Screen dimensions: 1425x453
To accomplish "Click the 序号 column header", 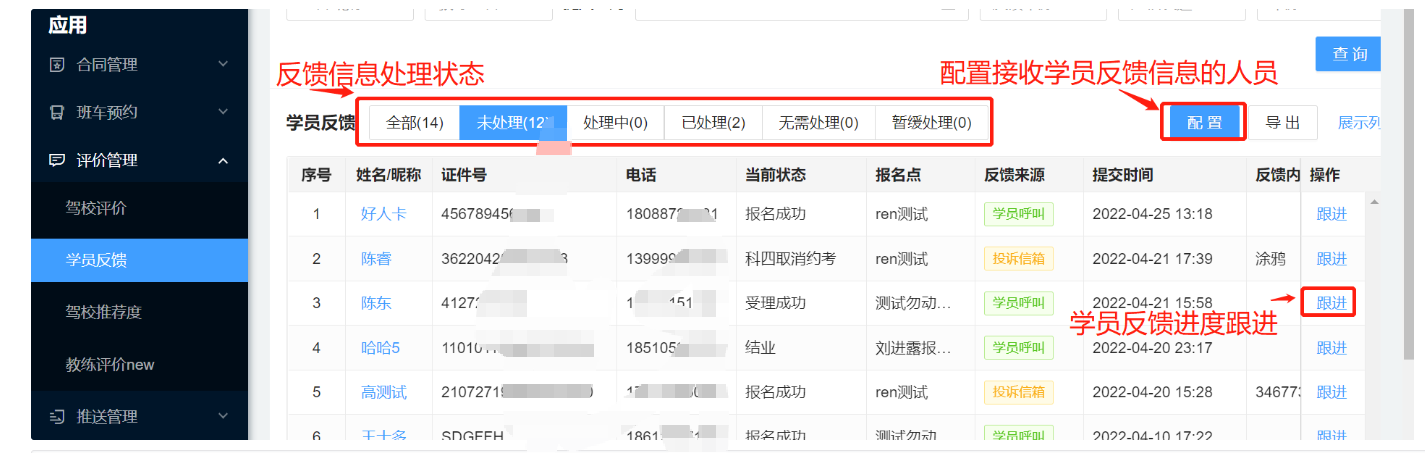I will coord(316,175).
